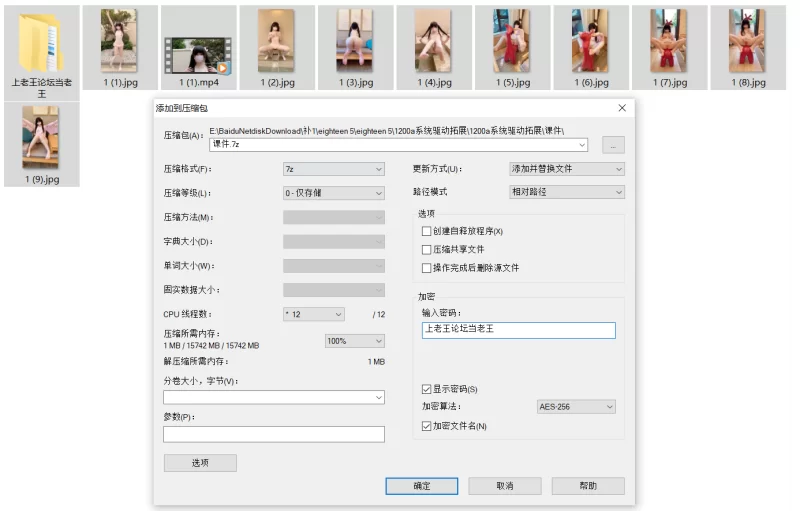Screen dimensions: 800x511
Task: Uncheck the 显示密码 checkbox
Action: pos(427,389)
